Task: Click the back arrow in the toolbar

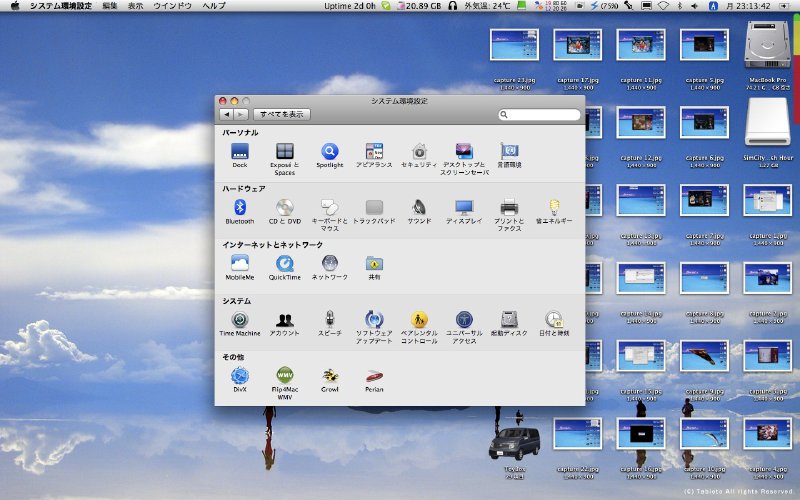Action: pyautogui.click(x=227, y=114)
